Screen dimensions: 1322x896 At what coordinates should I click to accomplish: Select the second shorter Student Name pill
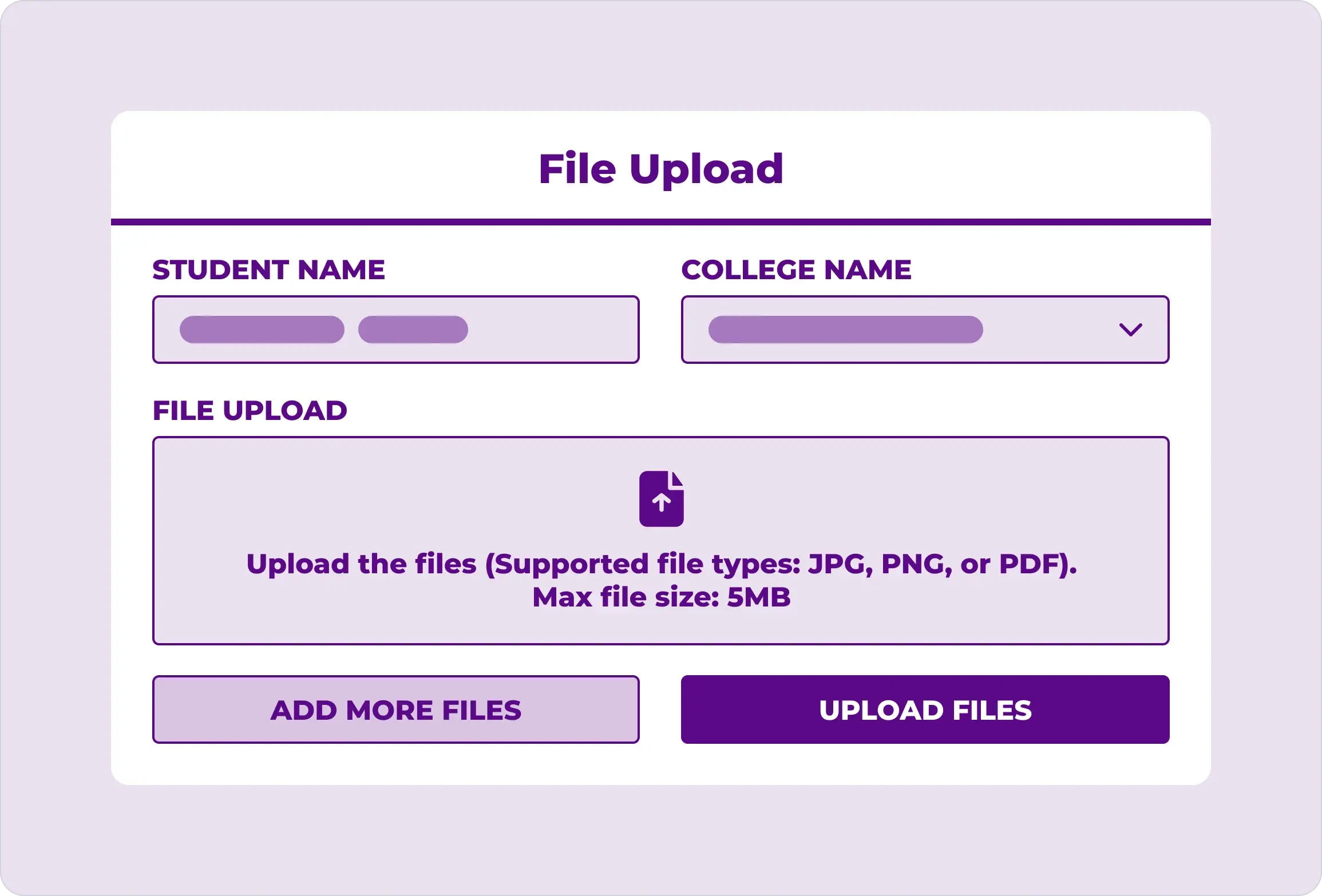tap(413, 330)
